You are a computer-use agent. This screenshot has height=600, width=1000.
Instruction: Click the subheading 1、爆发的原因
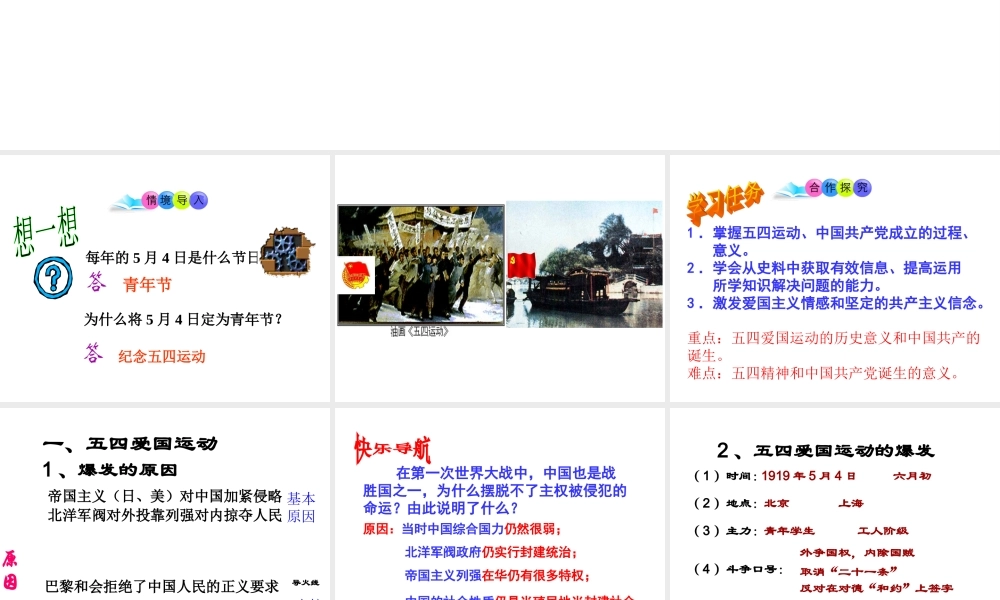(x=110, y=470)
